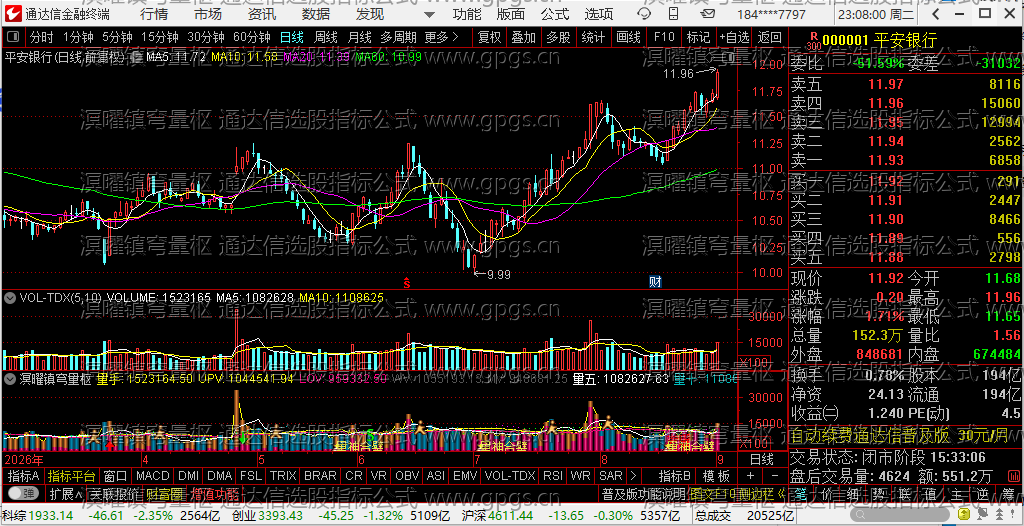
Task: Select the 指标平台 tab
Action: (x=71, y=476)
